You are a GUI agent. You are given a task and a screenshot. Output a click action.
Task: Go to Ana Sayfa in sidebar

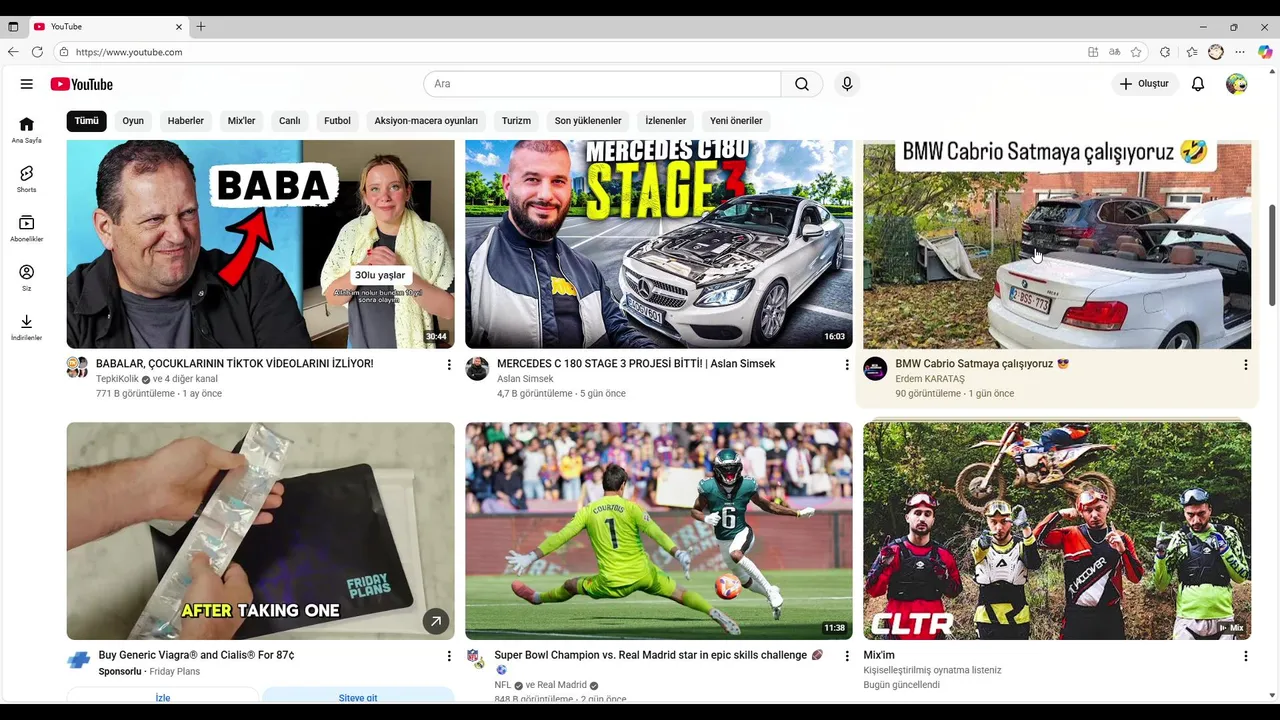(x=27, y=130)
